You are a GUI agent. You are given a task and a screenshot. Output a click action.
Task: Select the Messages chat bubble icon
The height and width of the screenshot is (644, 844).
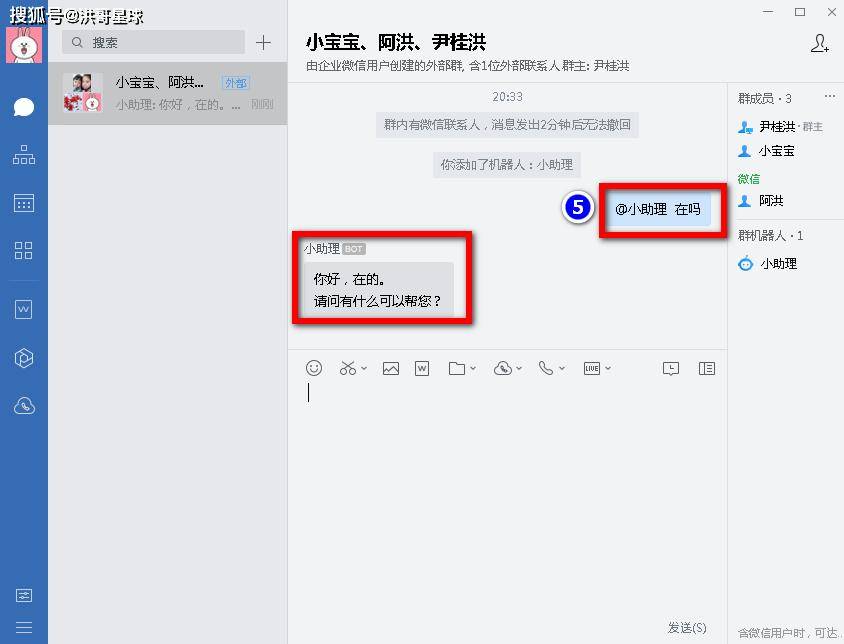pos(24,107)
